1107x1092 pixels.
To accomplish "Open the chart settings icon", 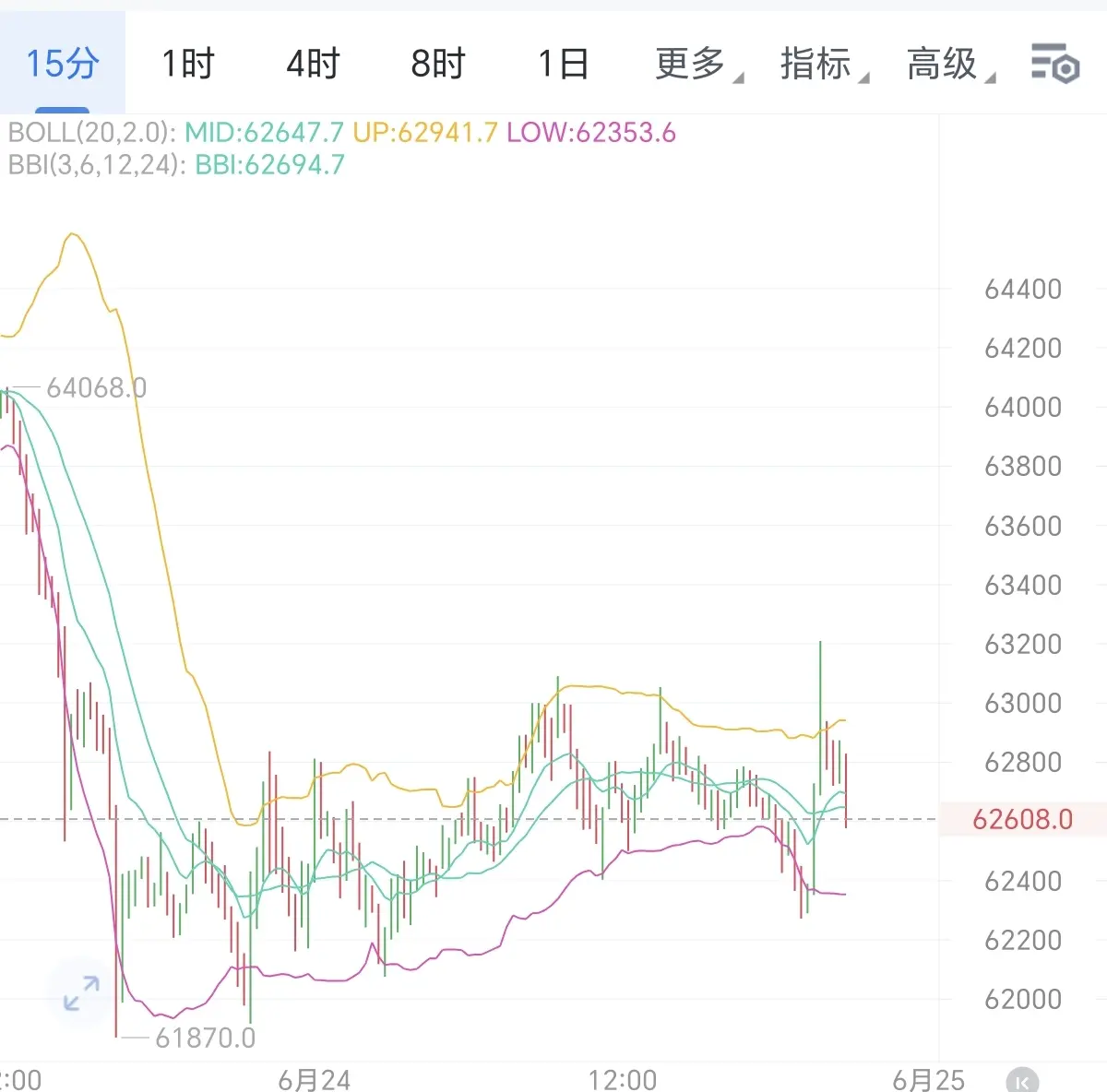I will pos(1054,64).
